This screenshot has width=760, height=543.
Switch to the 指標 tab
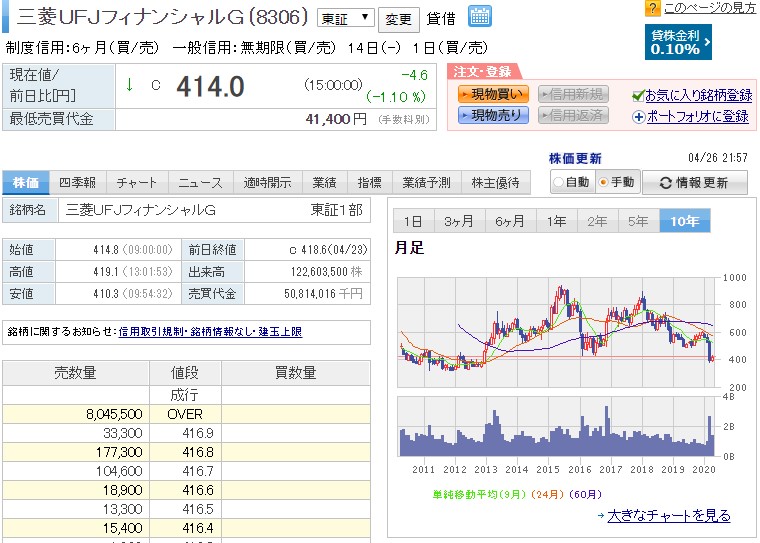pos(369,182)
